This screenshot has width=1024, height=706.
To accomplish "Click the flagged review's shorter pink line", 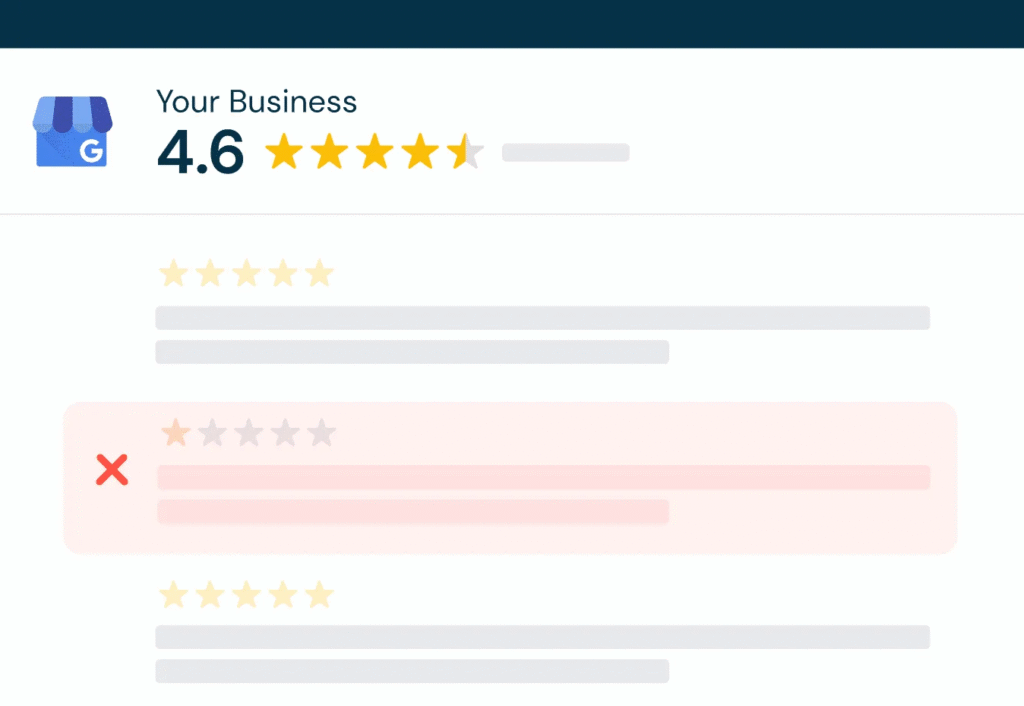I will point(412,511).
